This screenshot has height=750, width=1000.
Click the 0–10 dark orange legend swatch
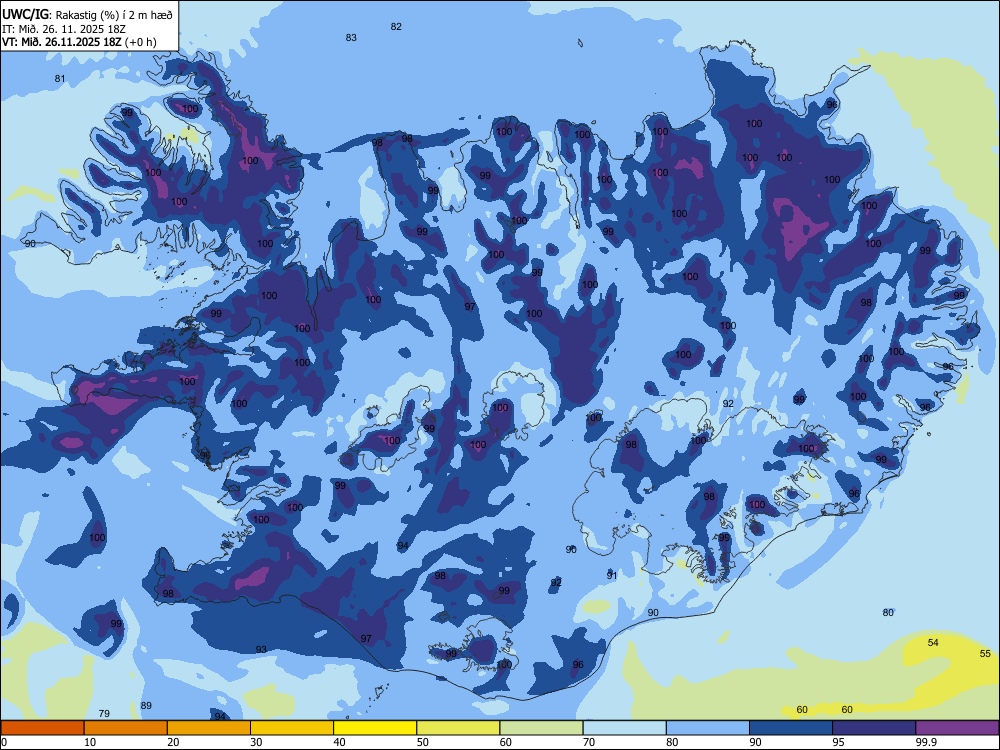point(42,728)
